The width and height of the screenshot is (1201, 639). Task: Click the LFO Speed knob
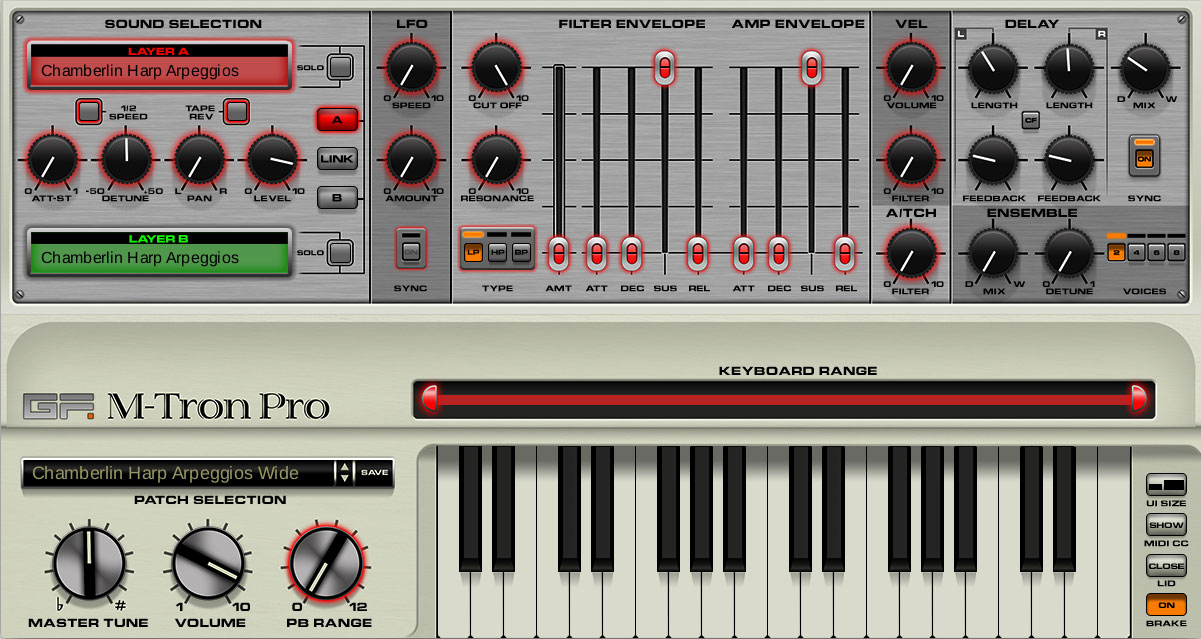[411, 68]
